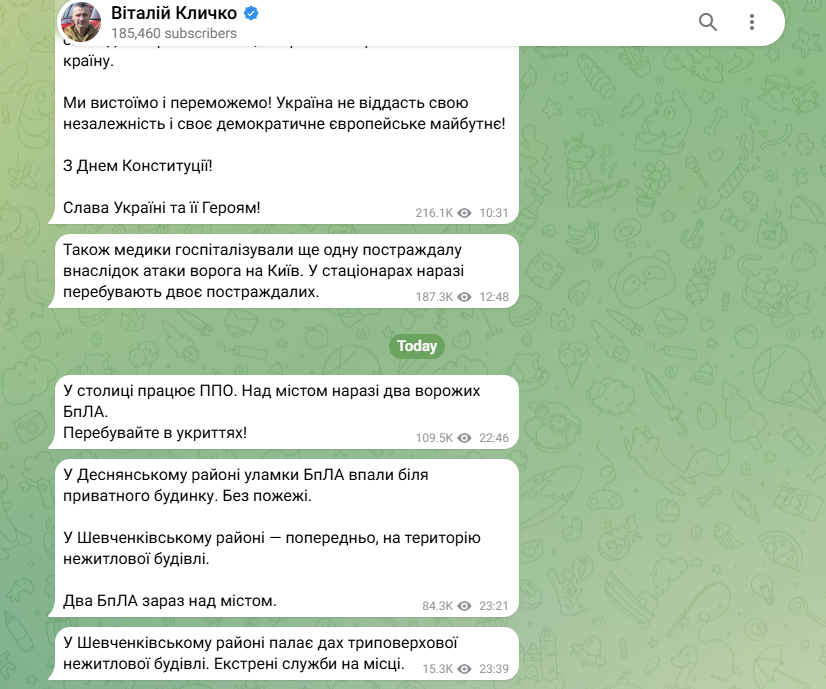Click the Today date separator pill

click(417, 346)
